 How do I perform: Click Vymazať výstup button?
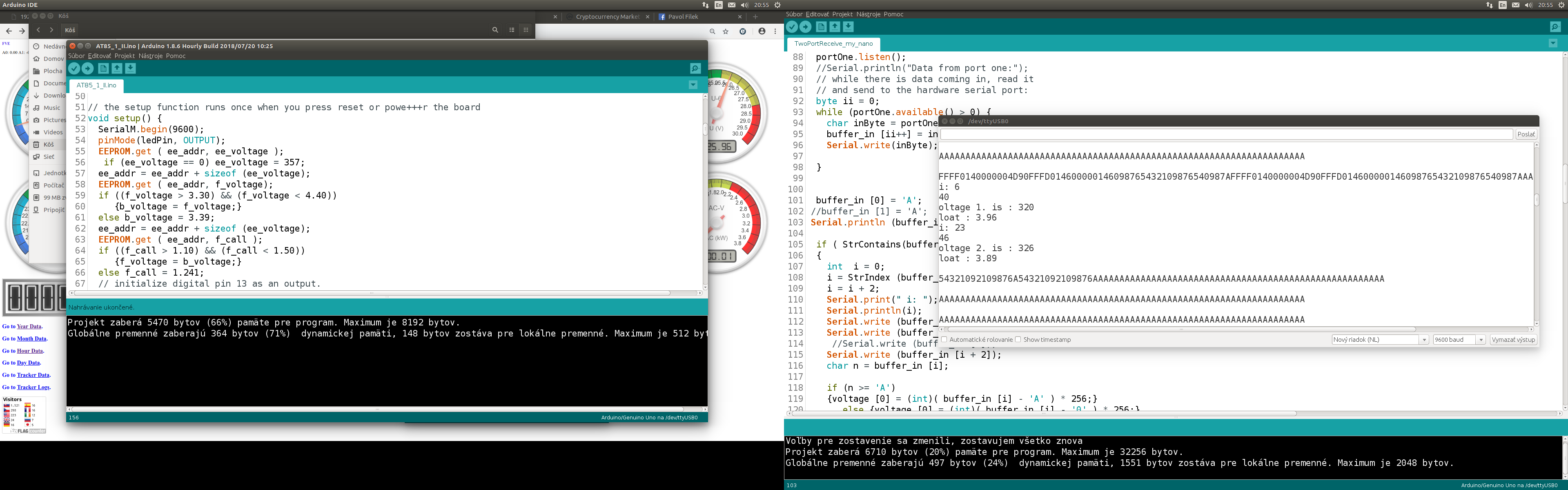pyautogui.click(x=1512, y=340)
